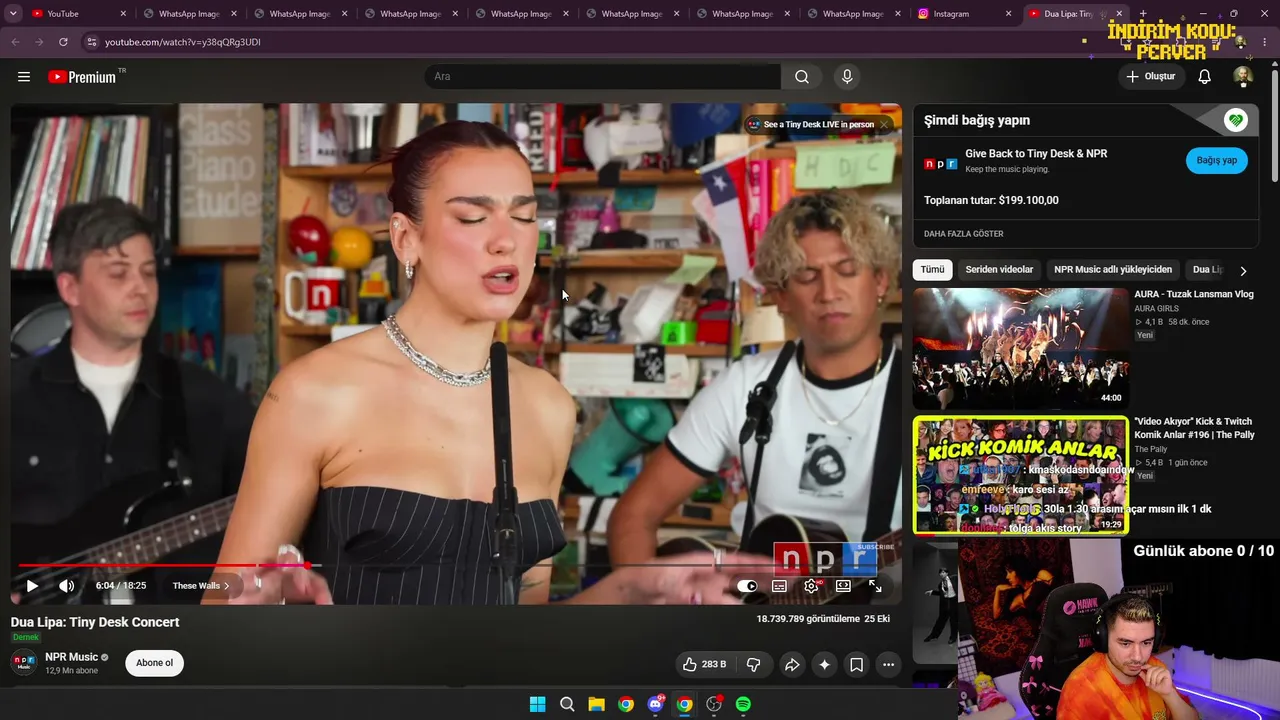Image resolution: width=1280 pixels, height=720 pixels.
Task: Close the Instagram tab
Action: [x=1008, y=14]
